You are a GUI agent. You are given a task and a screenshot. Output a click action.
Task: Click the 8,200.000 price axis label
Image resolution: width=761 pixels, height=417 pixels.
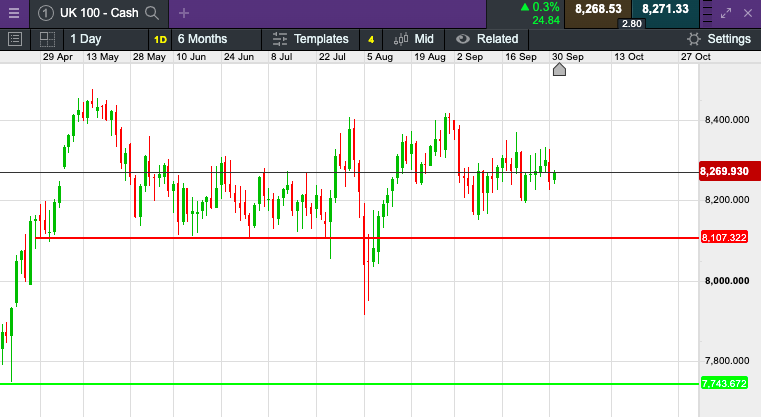727,200
